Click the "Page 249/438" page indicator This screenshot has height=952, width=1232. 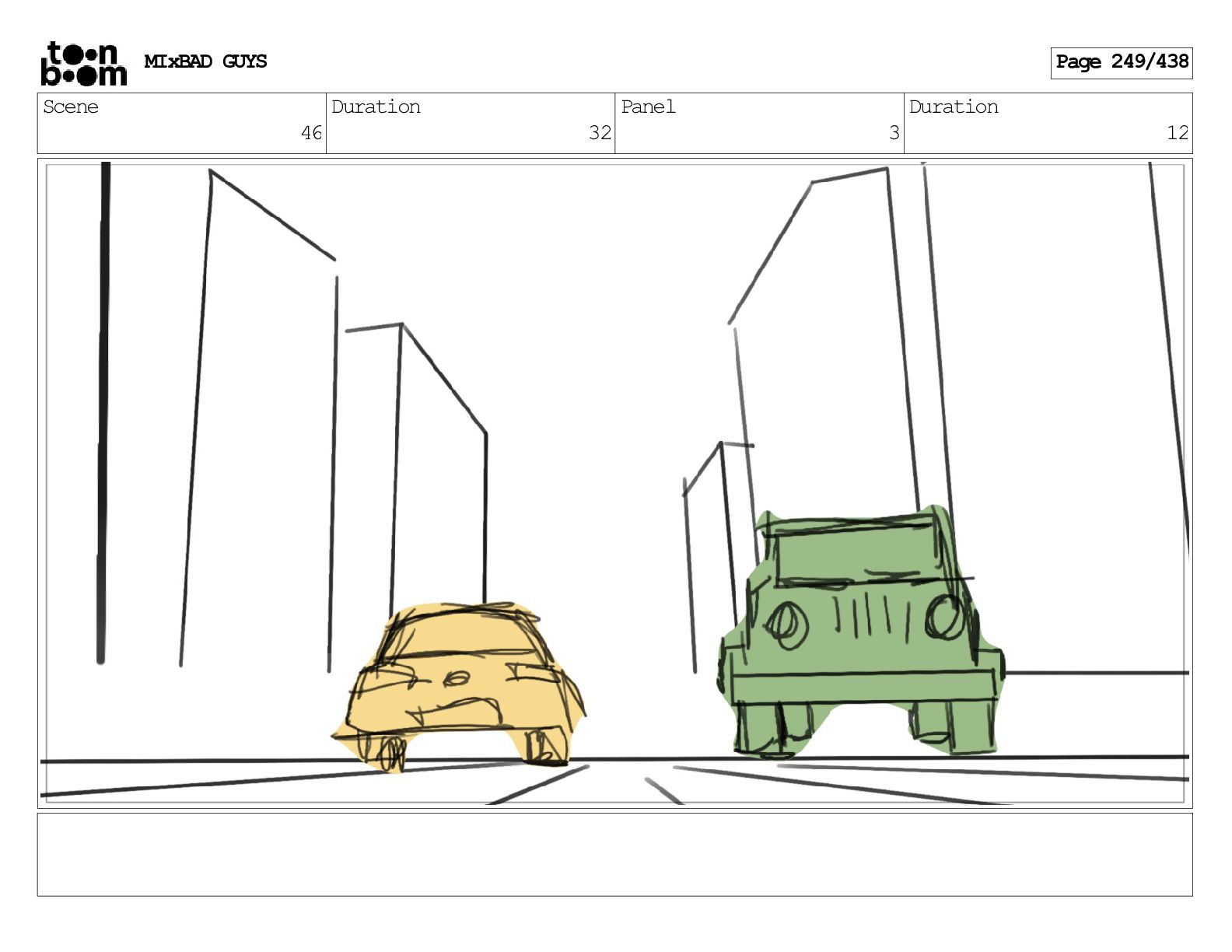click(1122, 62)
